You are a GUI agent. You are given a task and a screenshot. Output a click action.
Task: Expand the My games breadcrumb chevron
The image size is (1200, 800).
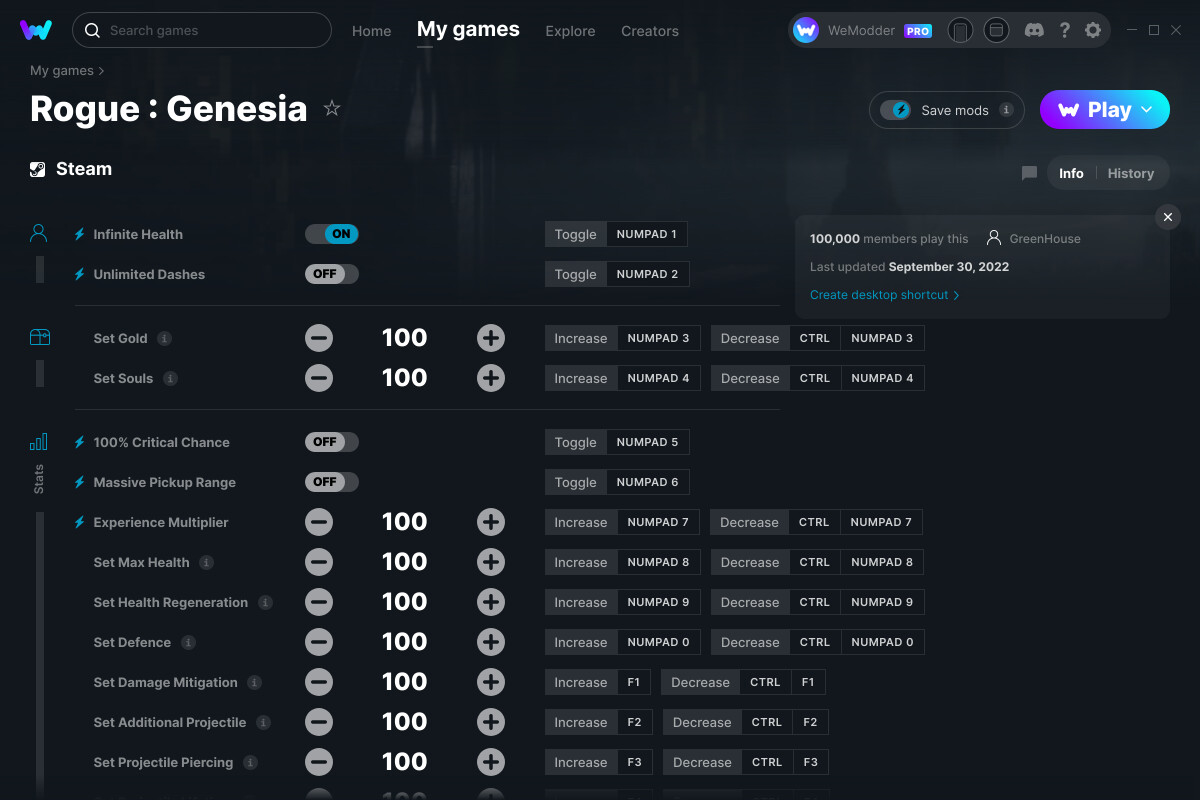[x=103, y=70]
